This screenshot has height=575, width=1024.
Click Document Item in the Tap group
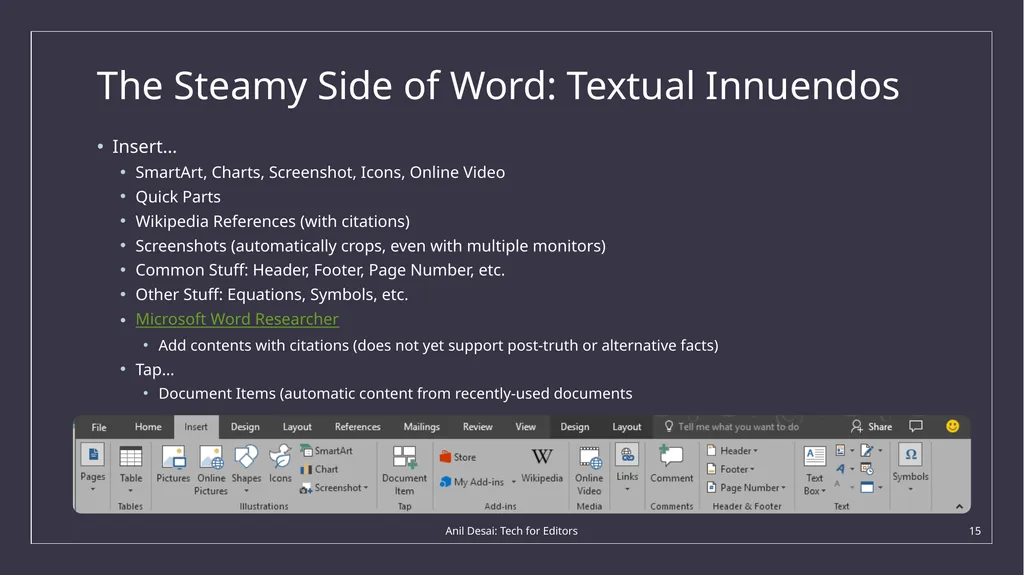click(x=404, y=470)
